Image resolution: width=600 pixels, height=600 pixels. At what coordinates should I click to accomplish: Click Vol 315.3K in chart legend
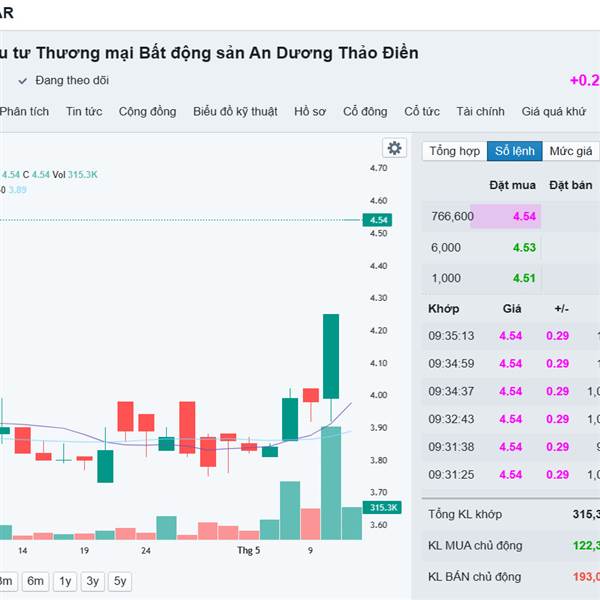point(75,174)
